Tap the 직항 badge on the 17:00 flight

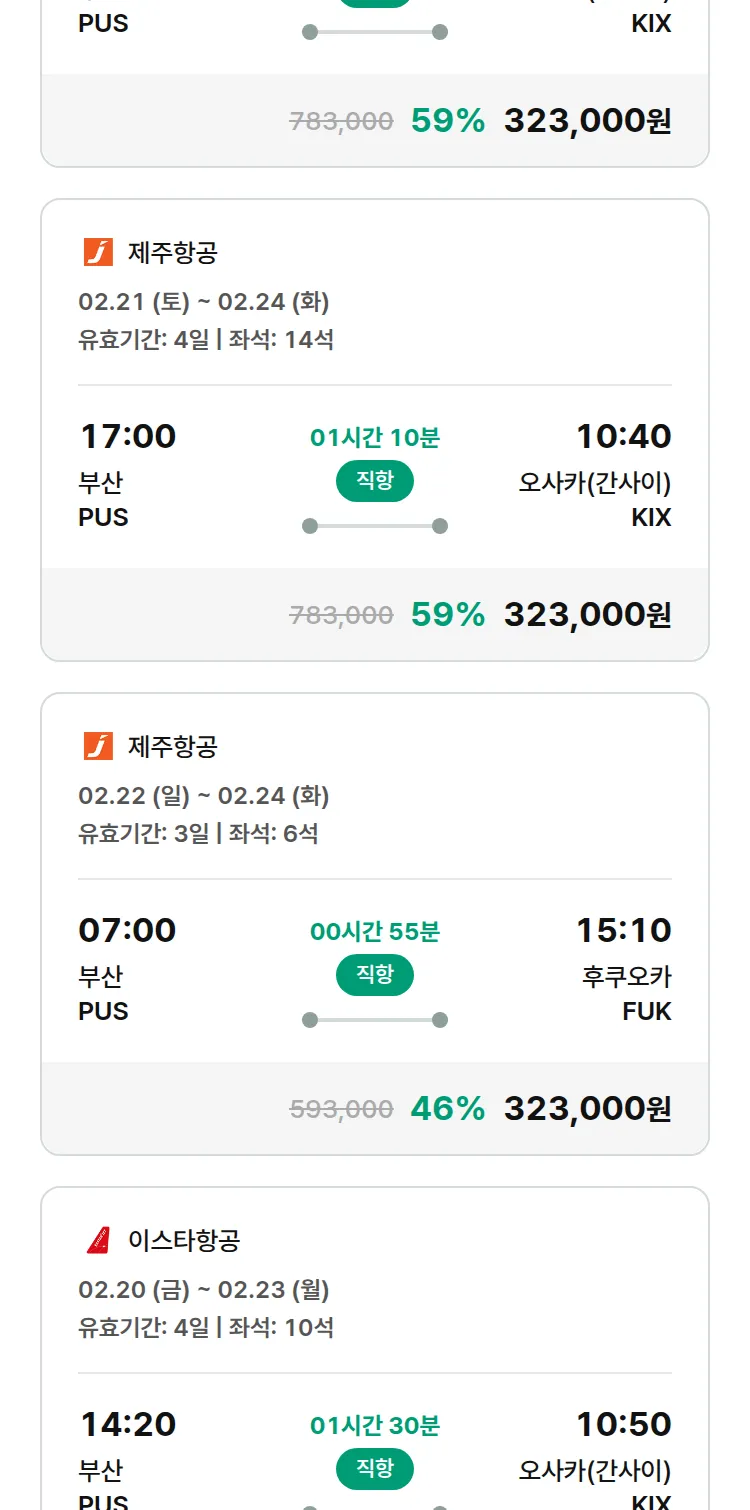point(375,481)
